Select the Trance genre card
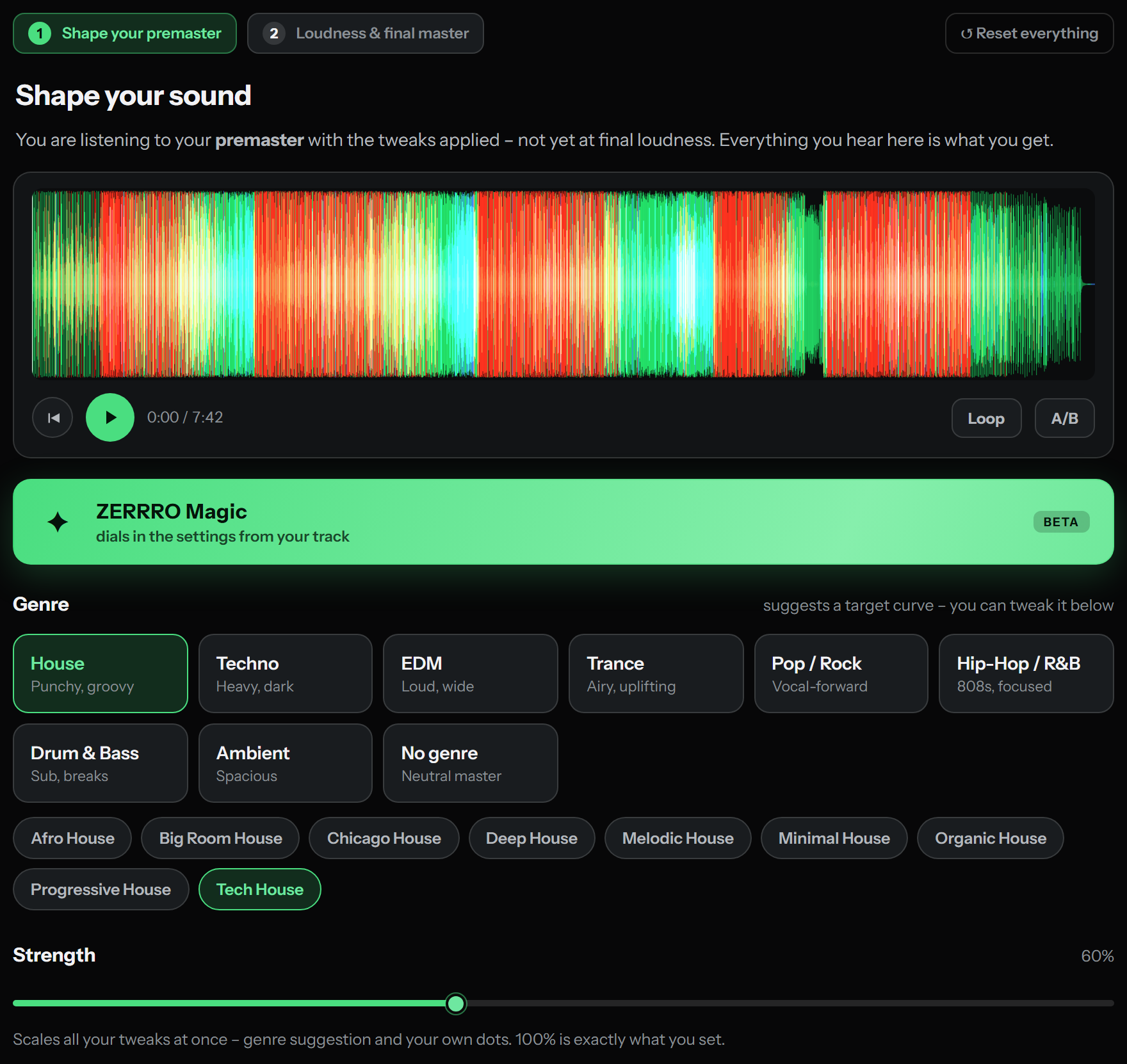The height and width of the screenshot is (1064, 1127). point(656,673)
